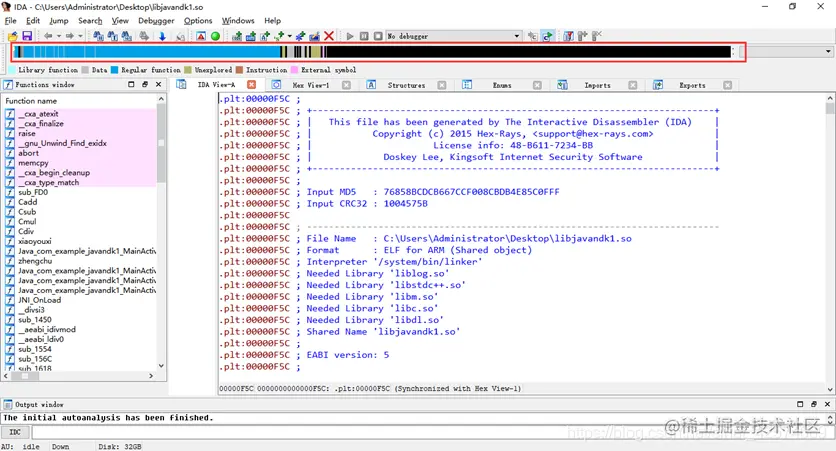
Task: Click the first binoculars text search icon
Action: [x=98, y=36]
